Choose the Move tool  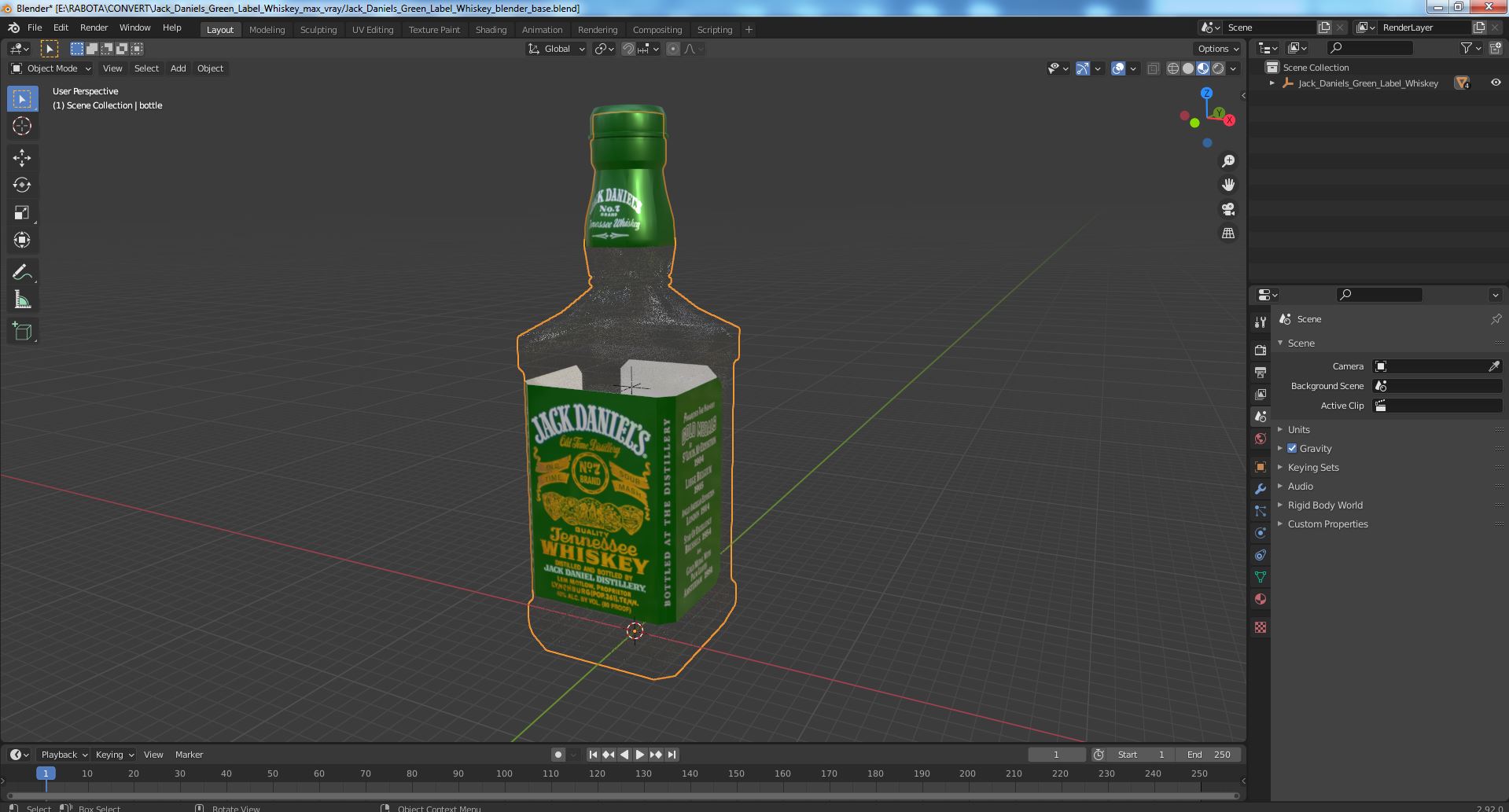coord(22,158)
